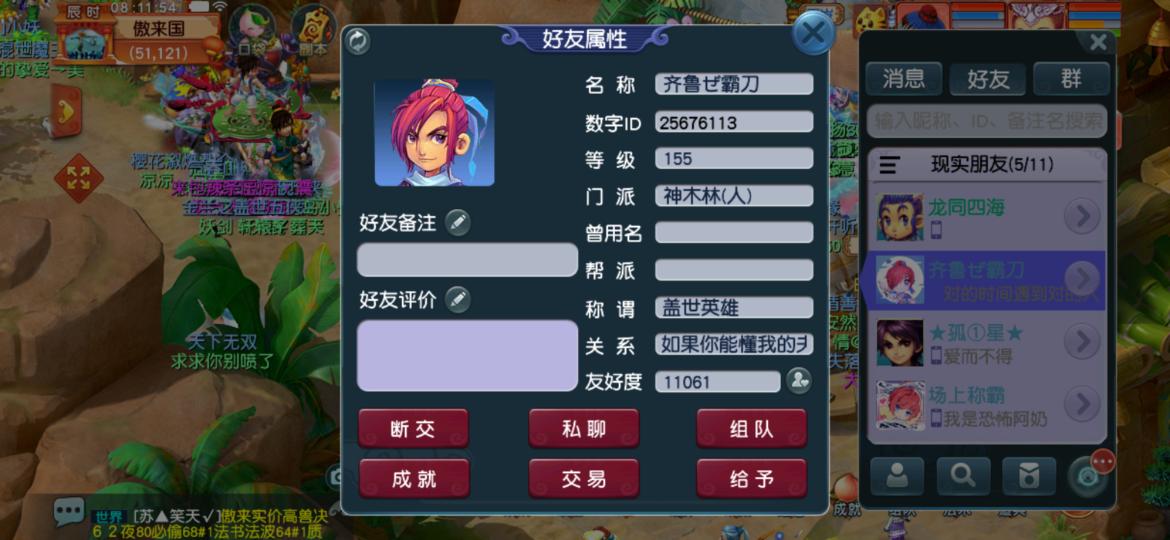
Task: Click the 断交 button
Action: [x=413, y=429]
